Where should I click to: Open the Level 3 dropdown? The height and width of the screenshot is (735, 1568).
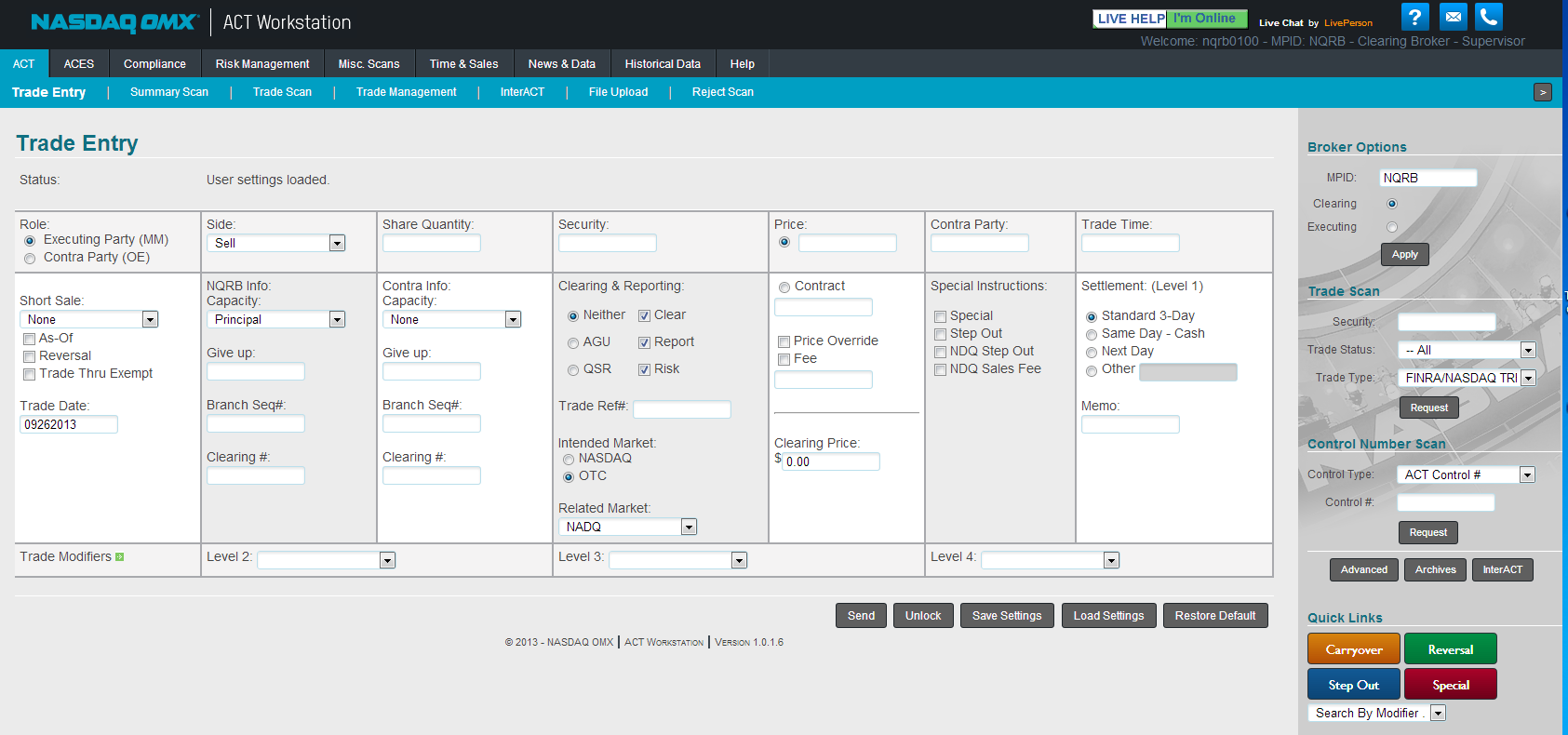[x=678, y=560]
